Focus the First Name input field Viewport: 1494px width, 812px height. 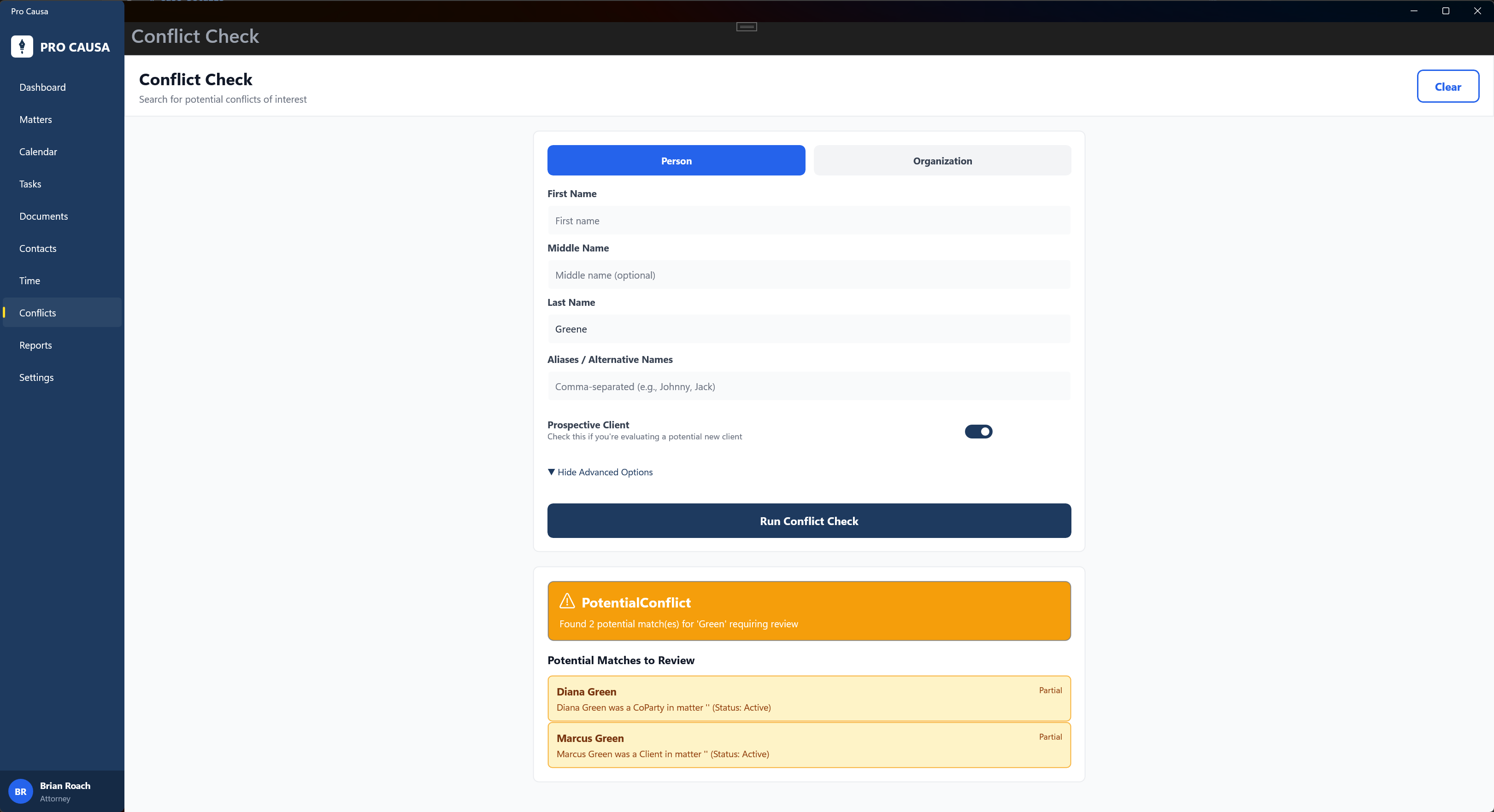808,220
